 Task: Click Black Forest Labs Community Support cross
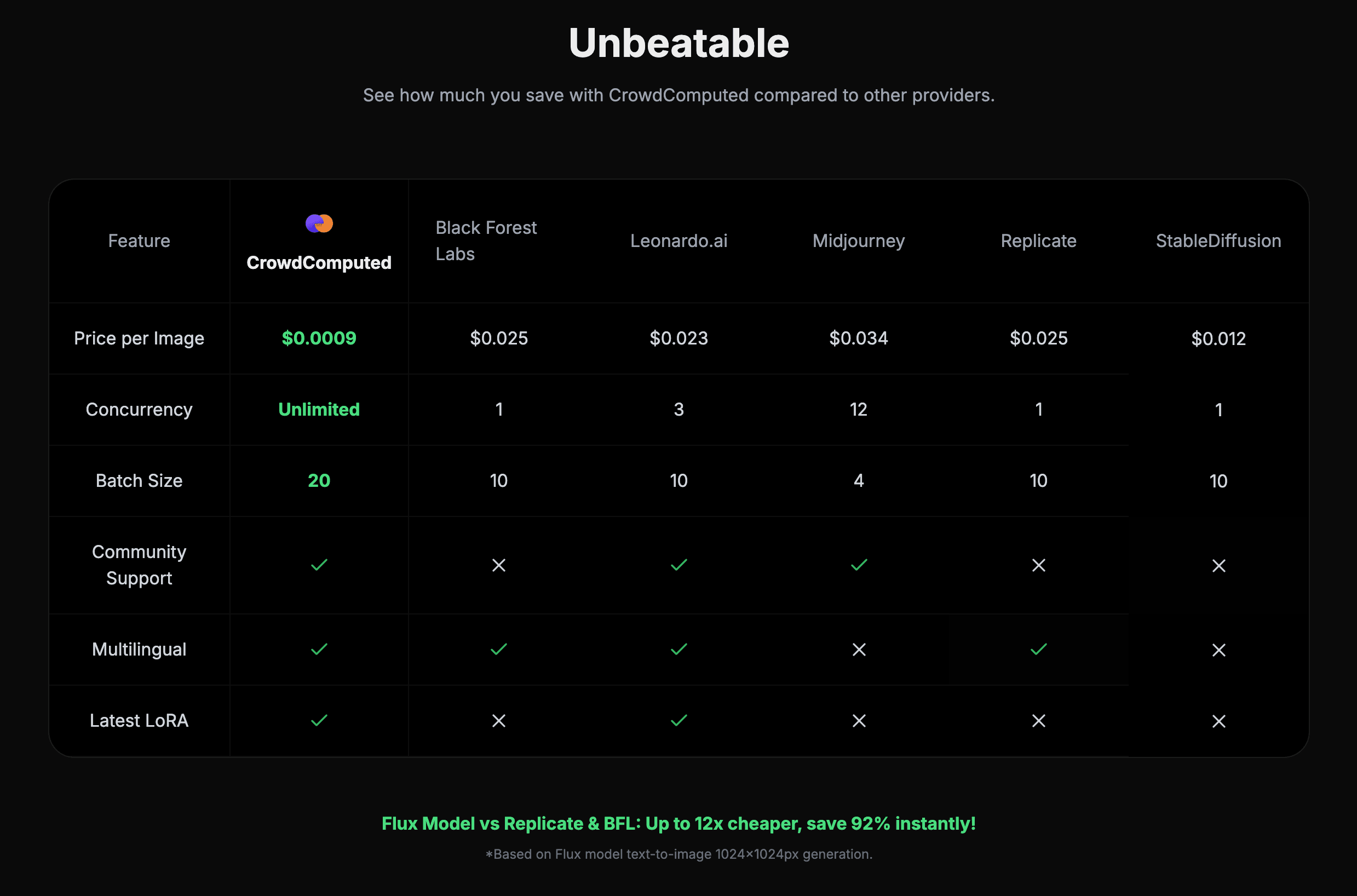coord(499,565)
